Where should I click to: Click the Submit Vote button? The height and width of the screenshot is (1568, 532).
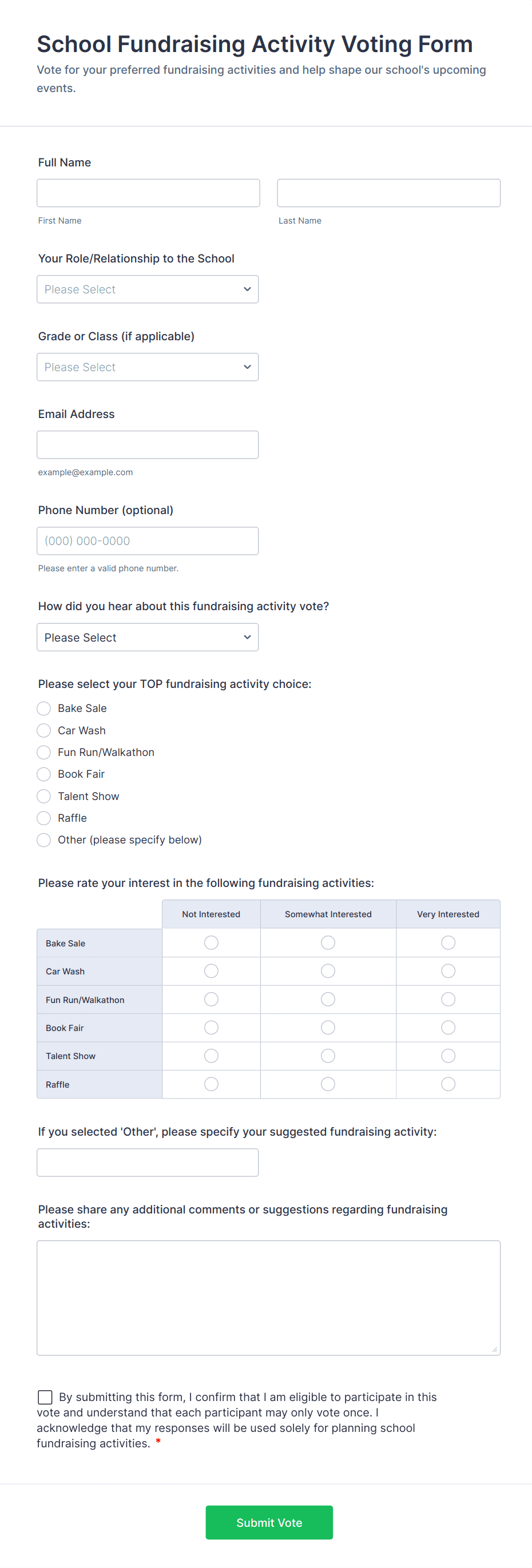[268, 1522]
